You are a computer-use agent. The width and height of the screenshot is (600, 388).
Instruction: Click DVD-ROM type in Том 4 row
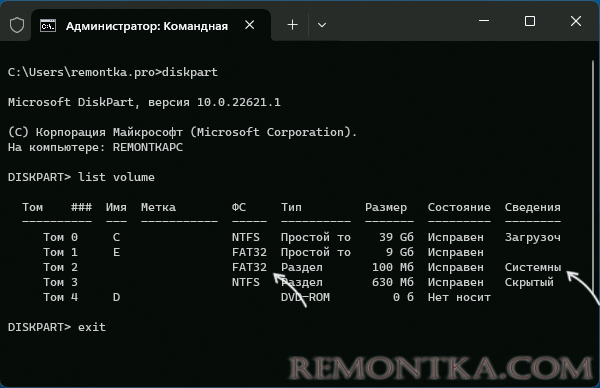click(x=305, y=297)
